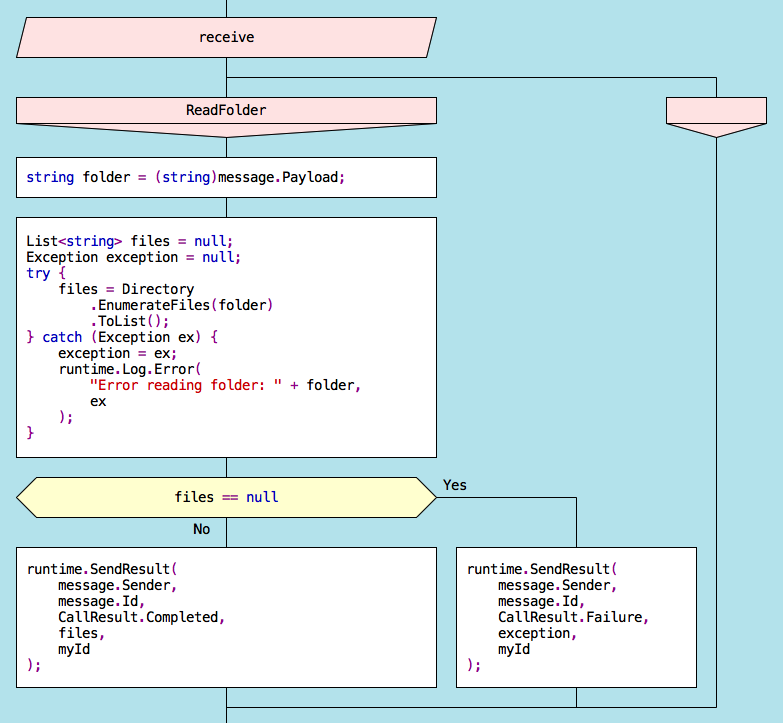Image resolution: width=783 pixels, height=723 pixels.
Task: Select the CallResult.Failure SendResult block
Action: (576, 617)
